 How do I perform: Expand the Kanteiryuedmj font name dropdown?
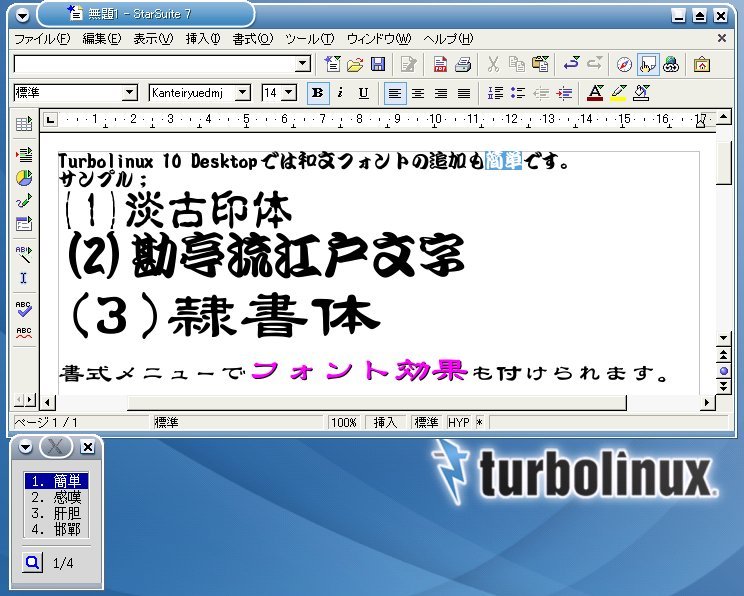[242, 93]
